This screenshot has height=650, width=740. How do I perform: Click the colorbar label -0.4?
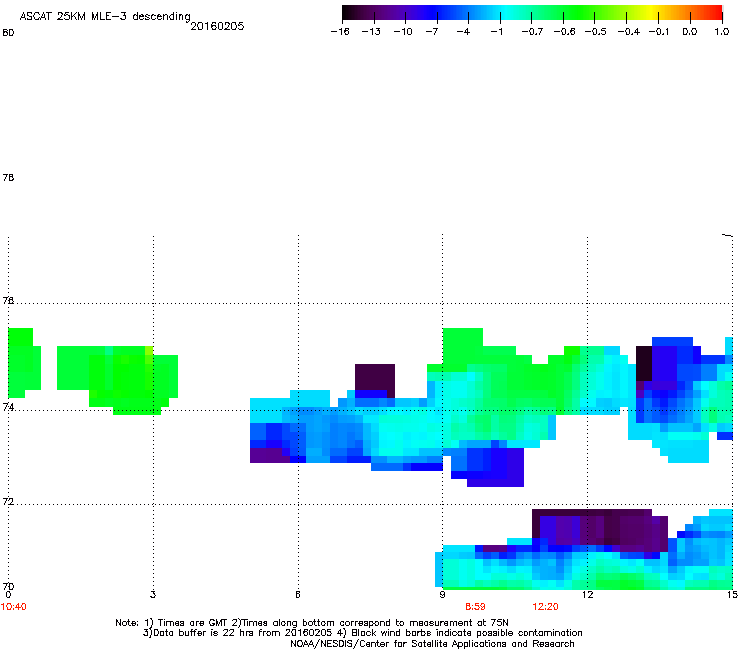pyautogui.click(x=629, y=32)
